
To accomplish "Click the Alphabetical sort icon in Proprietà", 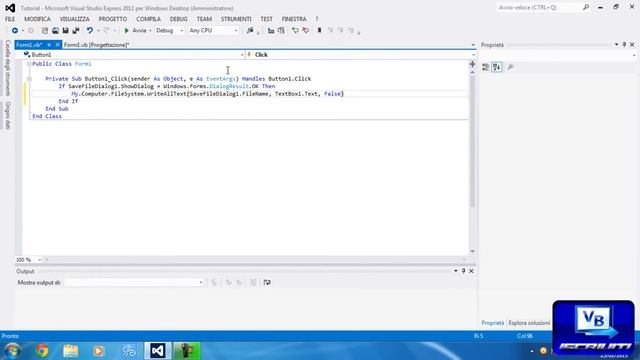I will point(497,67).
